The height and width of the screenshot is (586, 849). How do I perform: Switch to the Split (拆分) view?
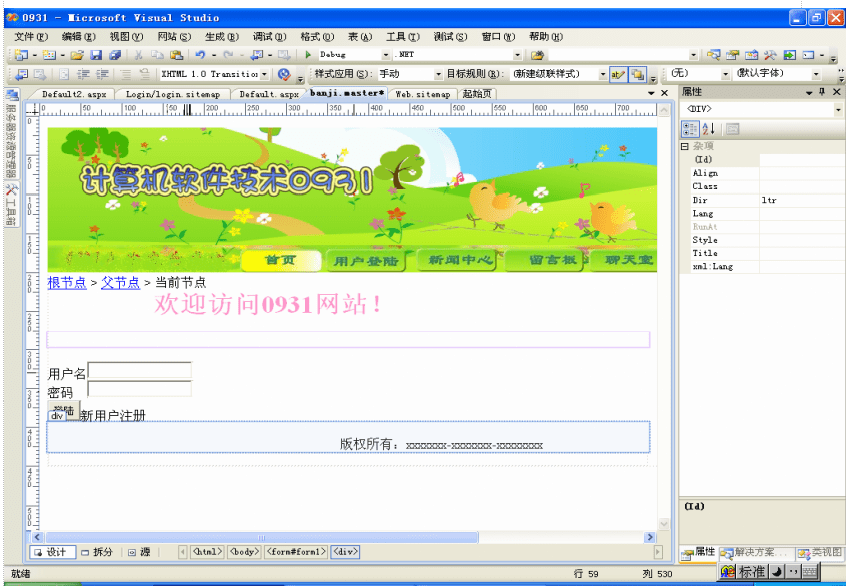coord(97,552)
